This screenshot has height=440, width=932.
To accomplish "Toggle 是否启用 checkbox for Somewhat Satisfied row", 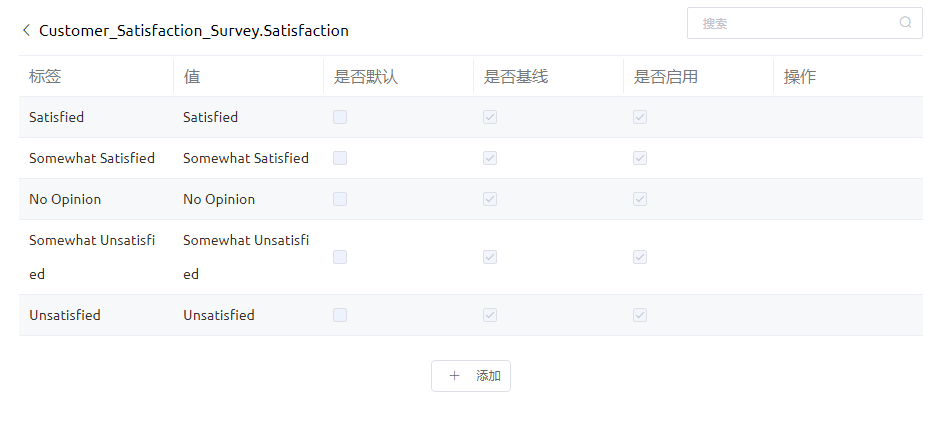I will tap(640, 158).
